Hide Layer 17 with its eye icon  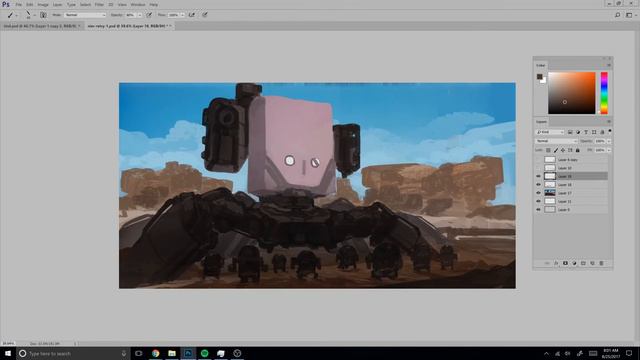click(x=538, y=193)
